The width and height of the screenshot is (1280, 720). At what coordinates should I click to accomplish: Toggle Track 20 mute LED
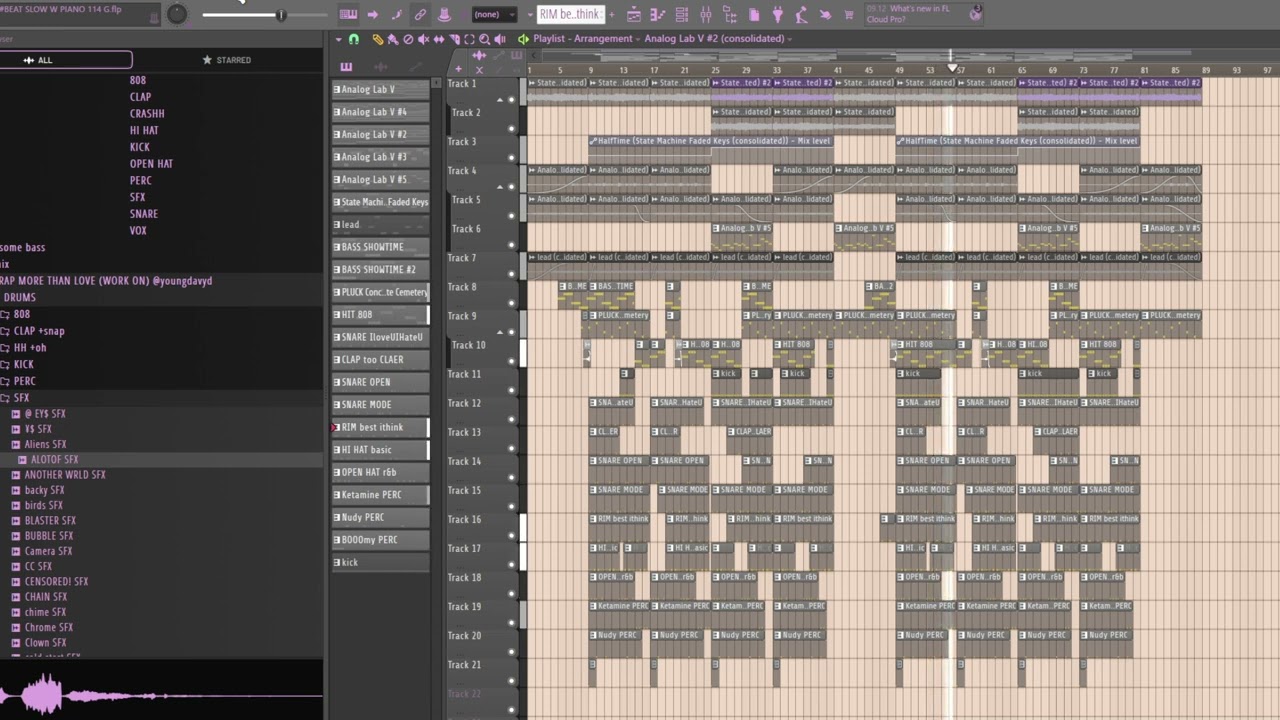tap(512, 650)
